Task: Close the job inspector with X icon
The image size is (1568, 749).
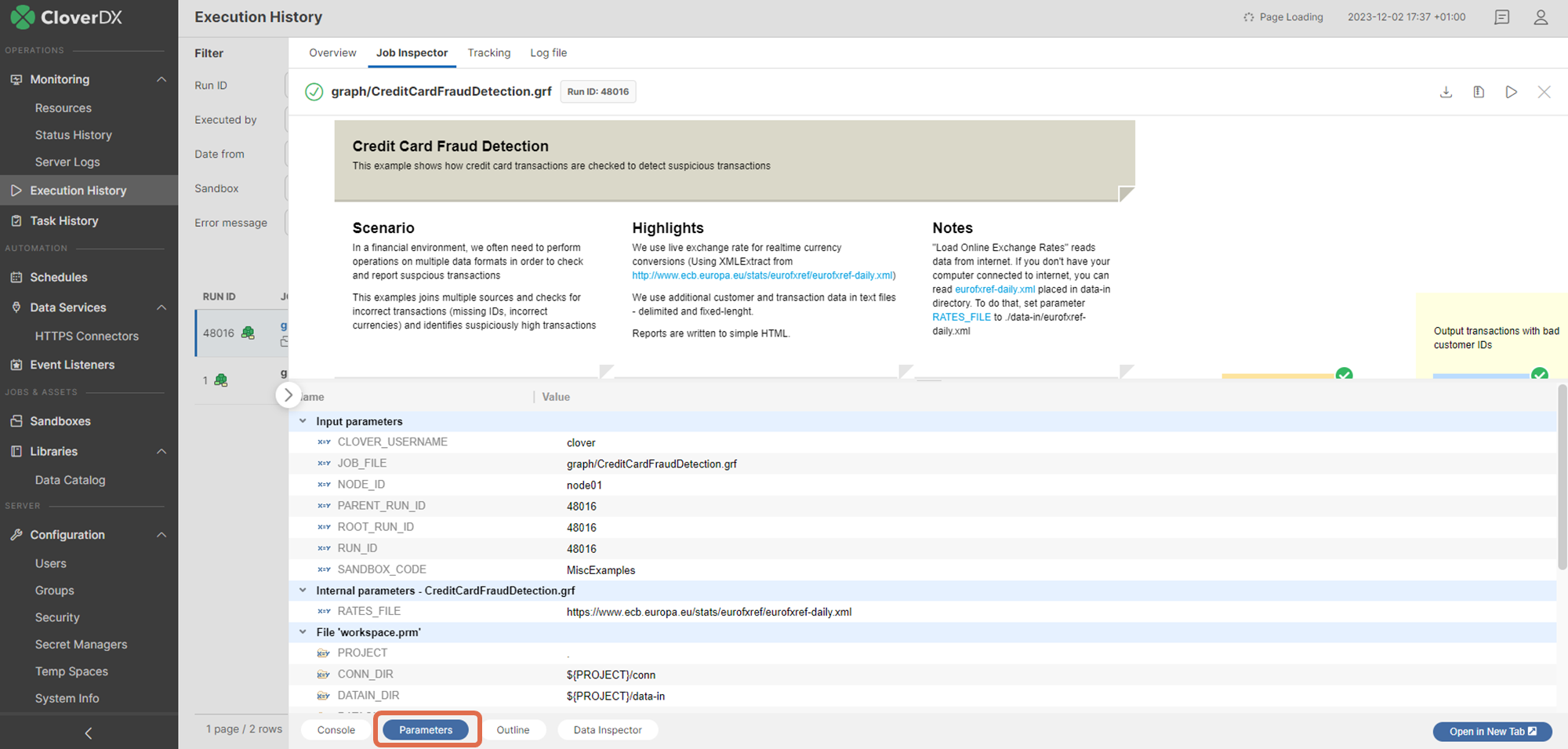Action: pyautogui.click(x=1544, y=92)
